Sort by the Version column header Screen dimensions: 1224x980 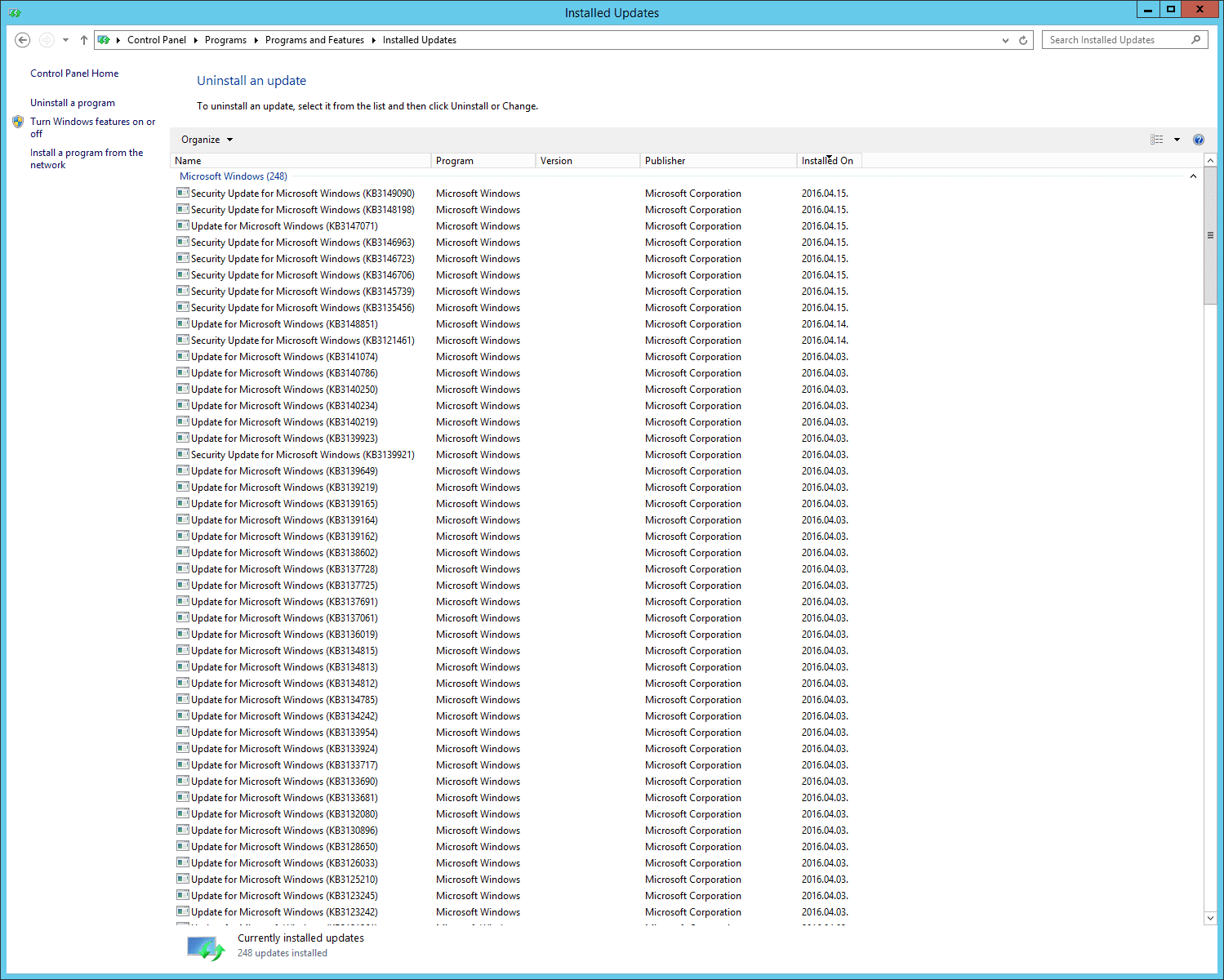coord(587,161)
